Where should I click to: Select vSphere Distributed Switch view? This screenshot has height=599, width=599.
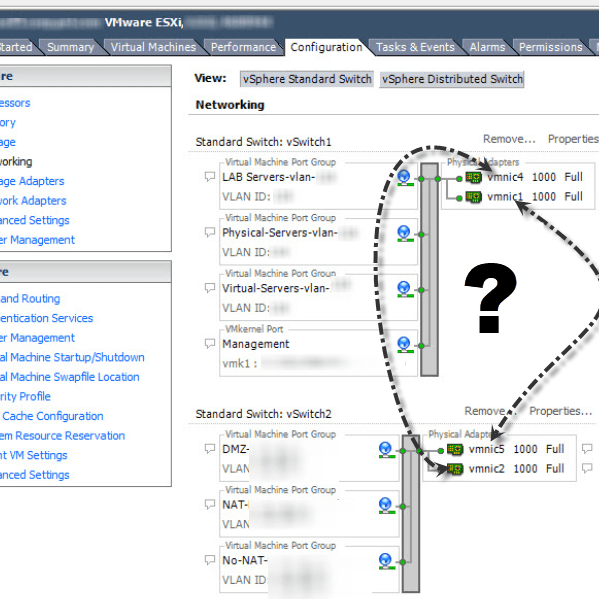tap(452, 79)
